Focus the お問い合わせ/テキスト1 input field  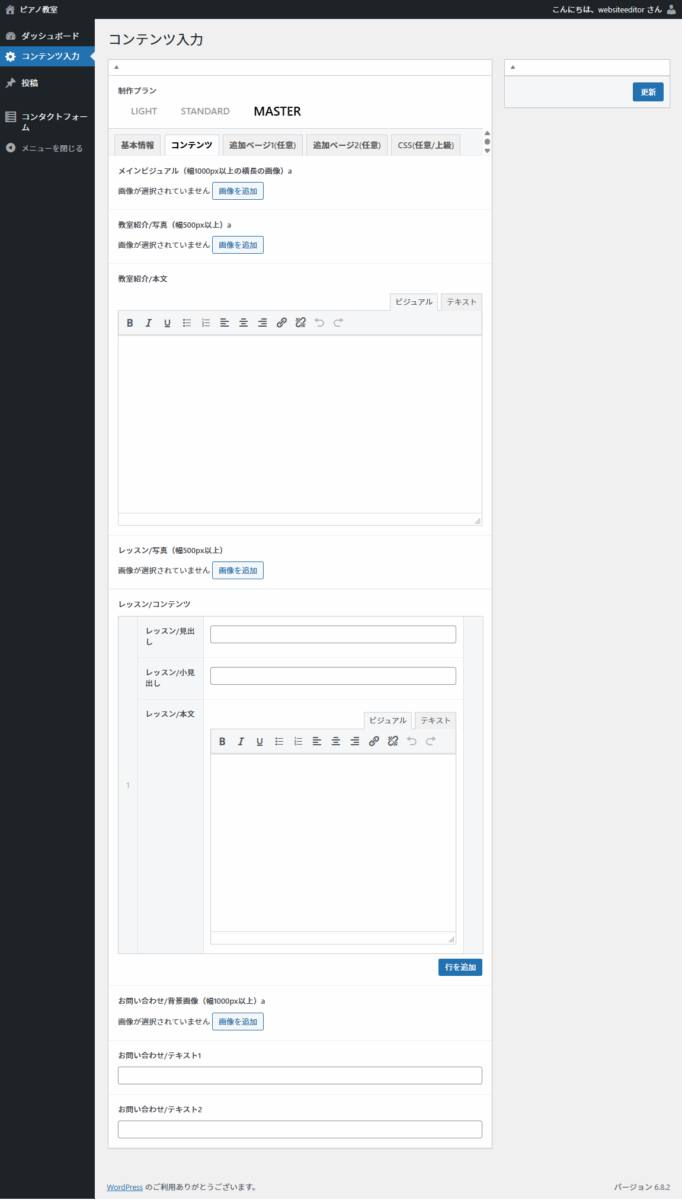(300, 1075)
